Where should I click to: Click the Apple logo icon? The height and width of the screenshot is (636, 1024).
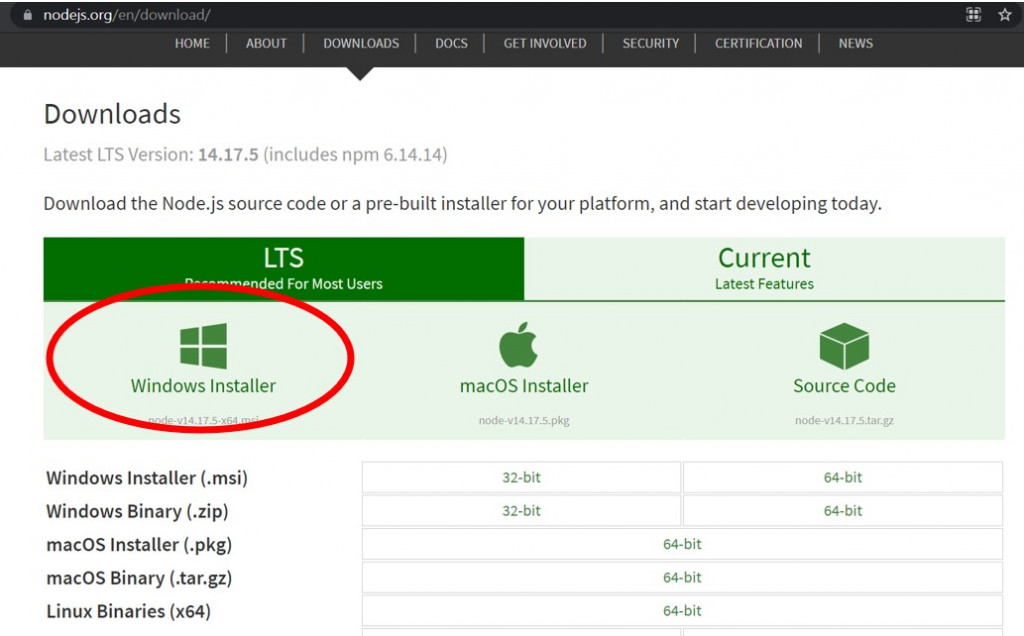coord(519,345)
